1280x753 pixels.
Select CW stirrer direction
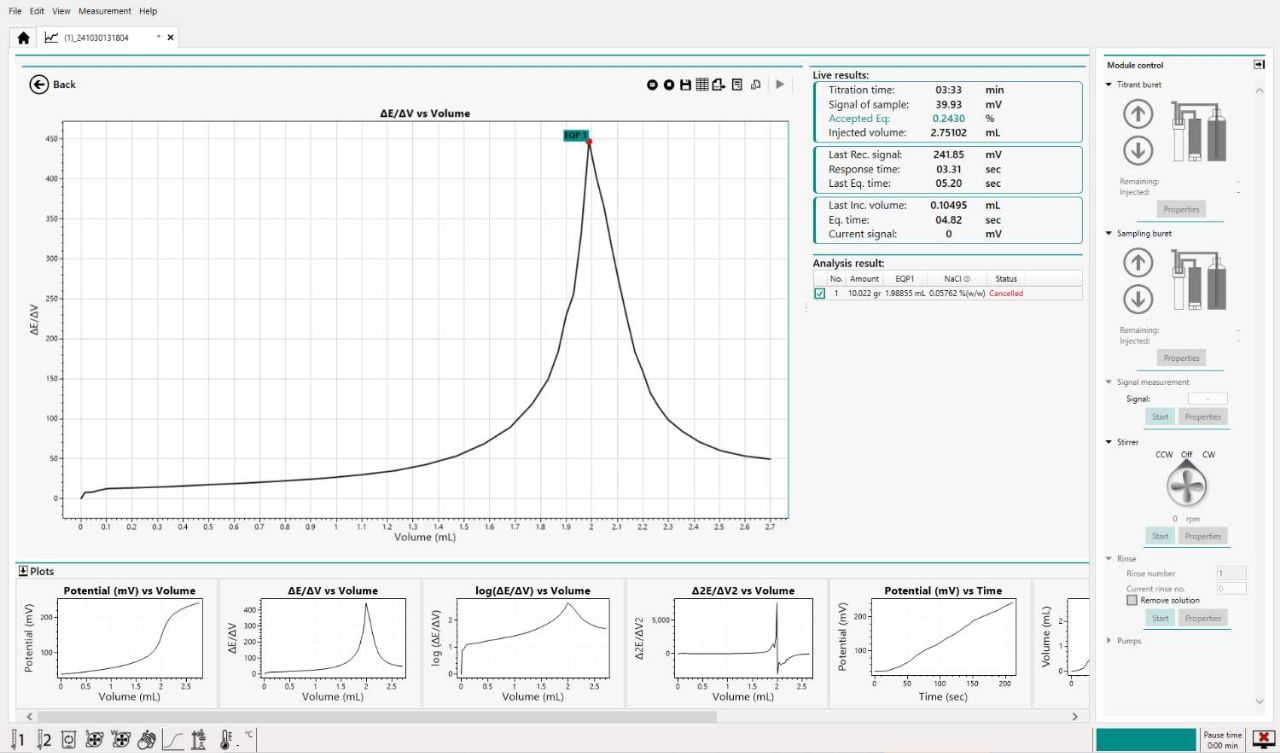1208,455
